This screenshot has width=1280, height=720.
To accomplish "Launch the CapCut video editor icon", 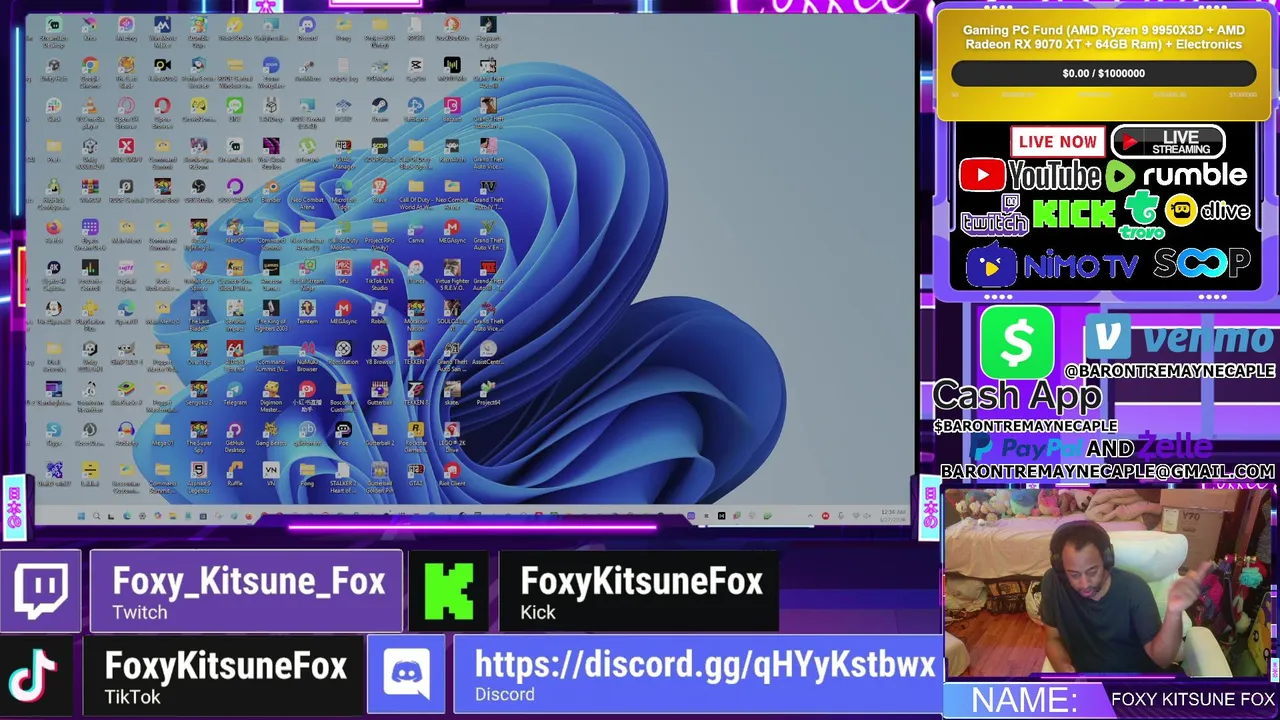I will [416, 65].
